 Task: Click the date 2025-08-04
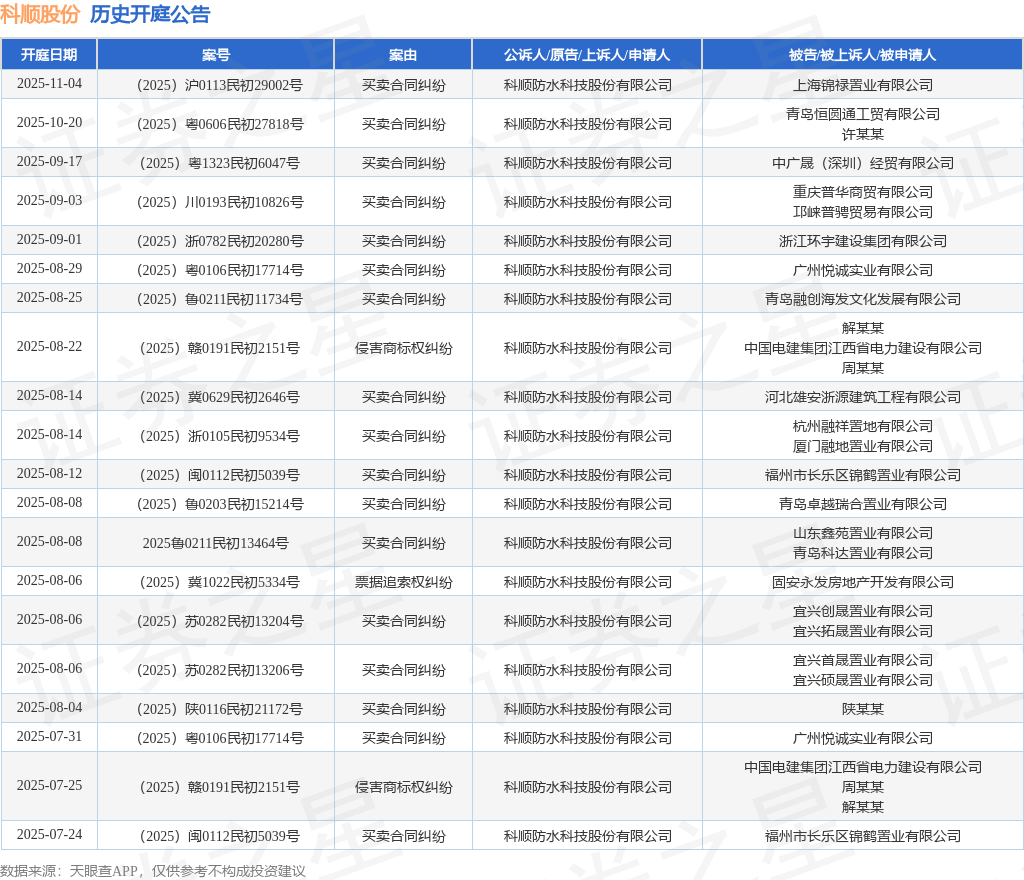(49, 708)
